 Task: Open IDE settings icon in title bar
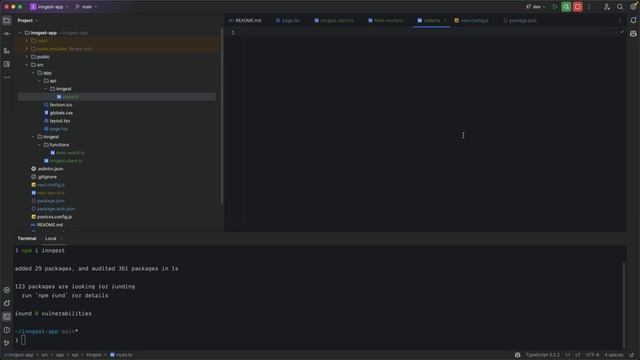coord(633,7)
